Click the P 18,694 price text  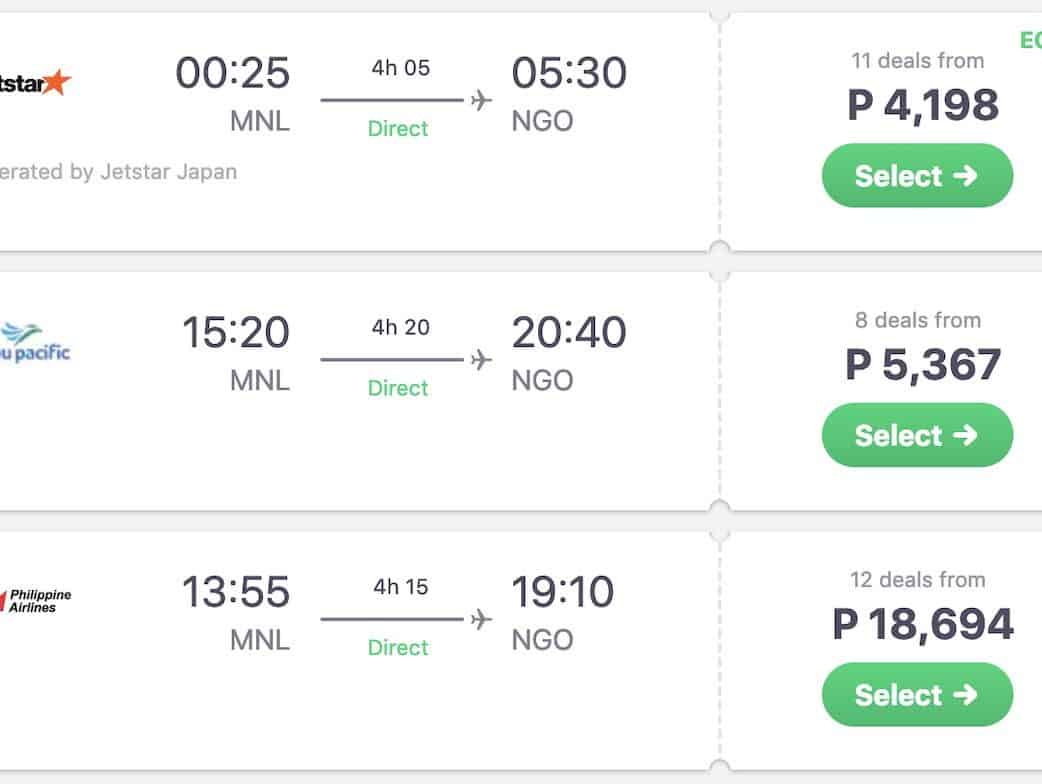pyautogui.click(x=923, y=624)
